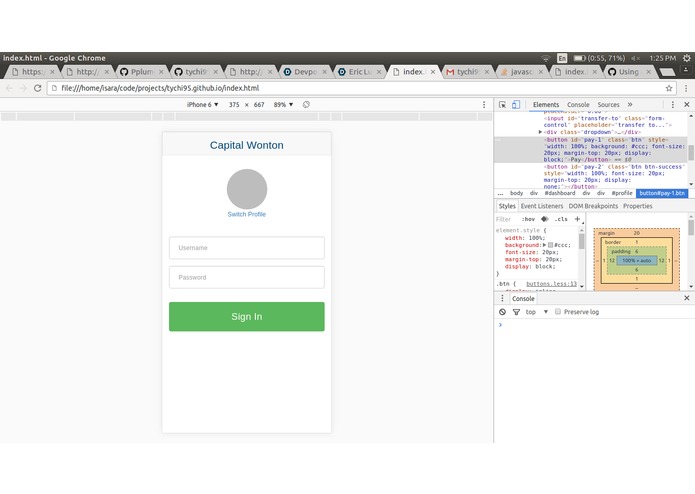This screenshot has width=695, height=494.
Task: Click the Sign In button
Action: click(246, 317)
